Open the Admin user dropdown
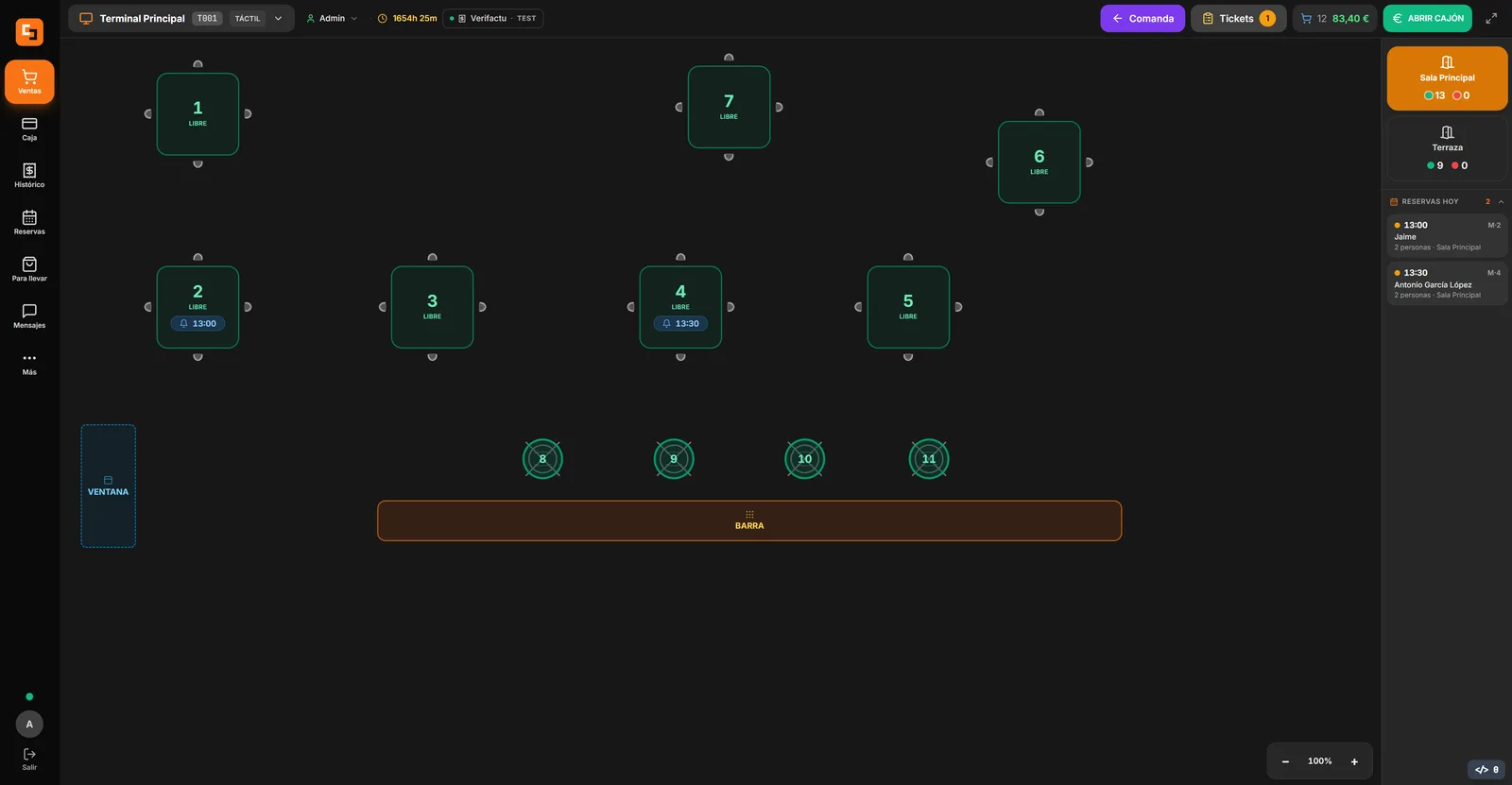Viewport: 1512px width, 785px height. tap(332, 18)
